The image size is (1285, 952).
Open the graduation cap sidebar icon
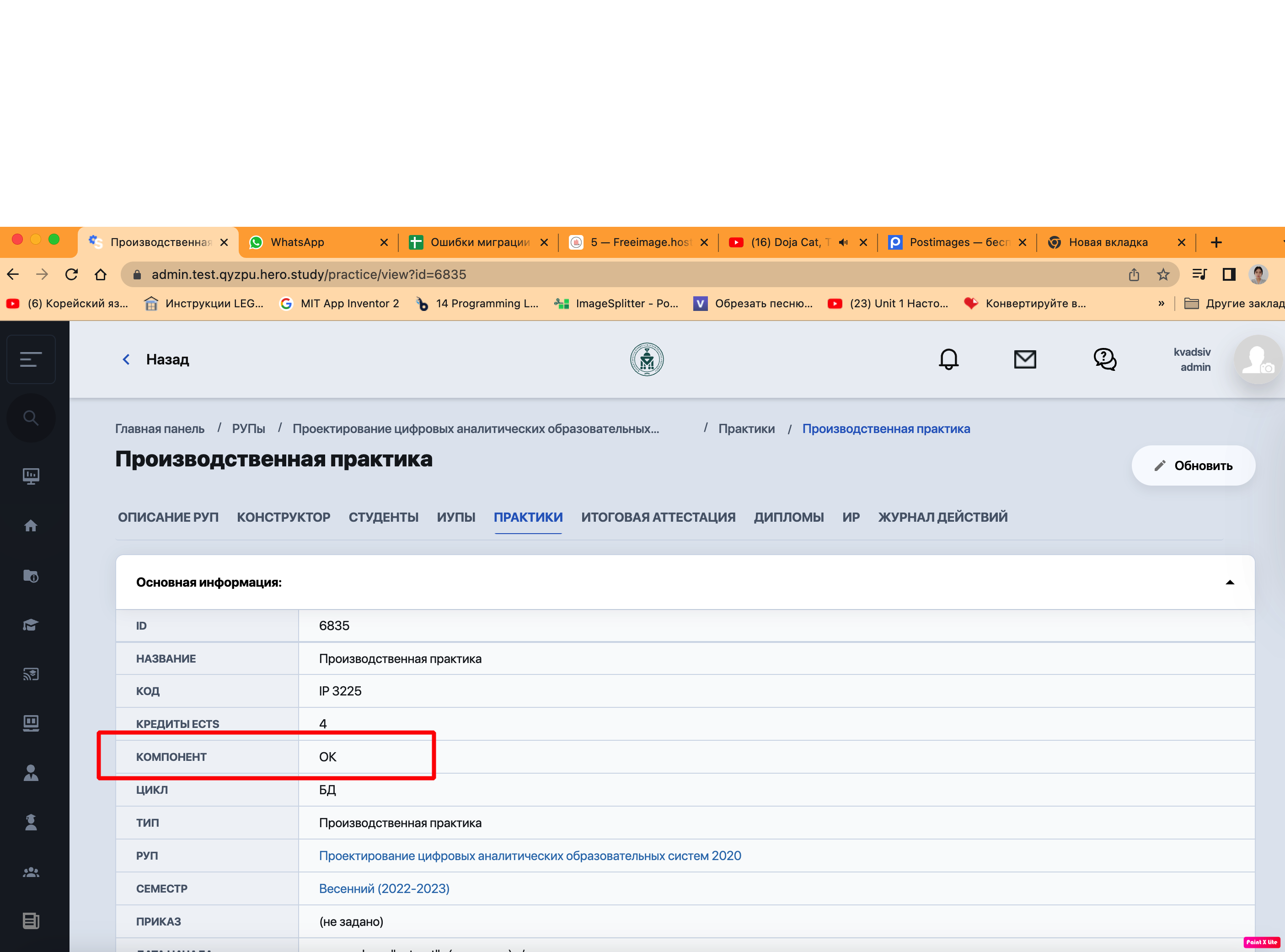point(31,625)
